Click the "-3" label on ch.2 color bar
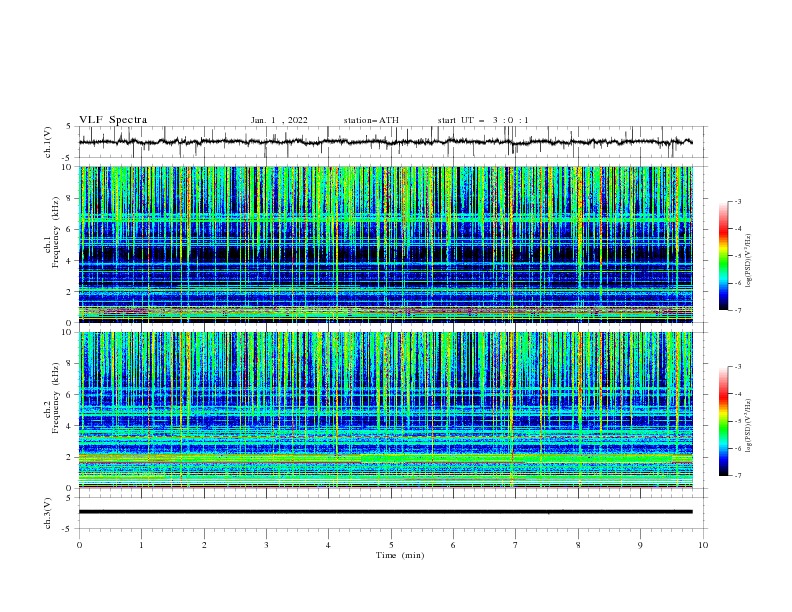The width and height of the screenshot is (792, 612). coord(737,367)
